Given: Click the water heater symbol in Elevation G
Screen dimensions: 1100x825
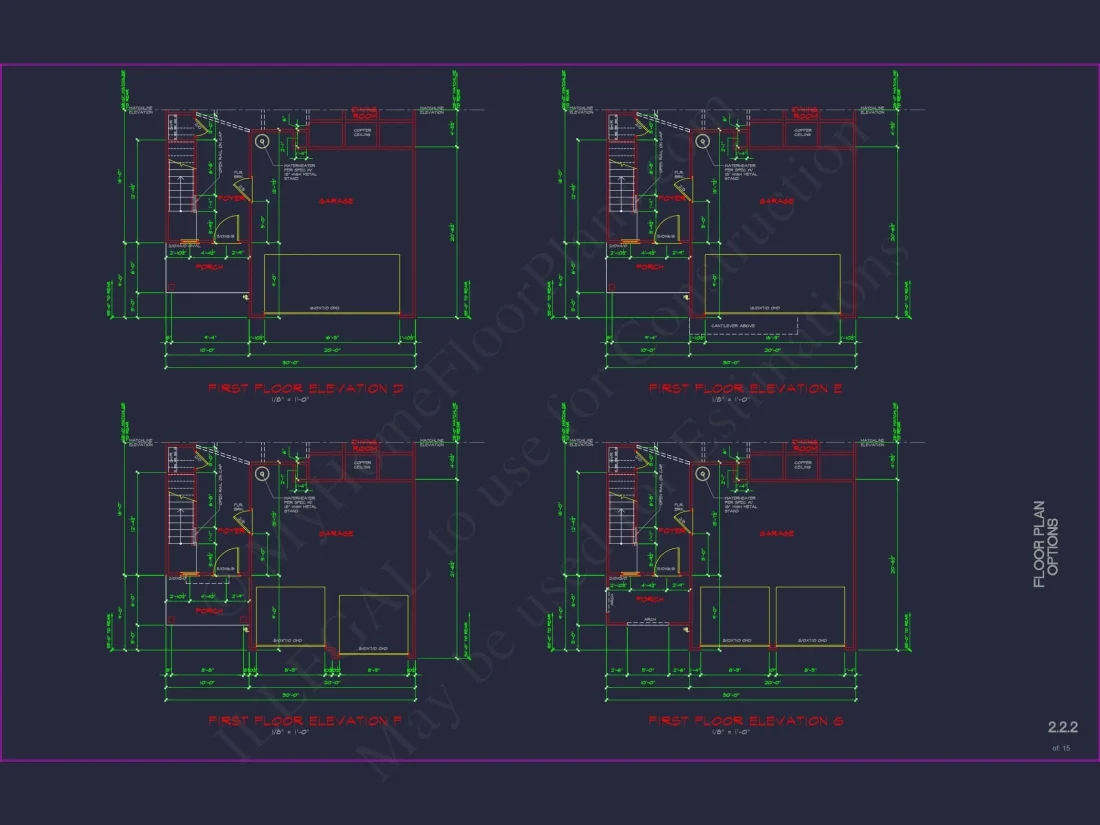Looking at the screenshot, I should (703, 475).
